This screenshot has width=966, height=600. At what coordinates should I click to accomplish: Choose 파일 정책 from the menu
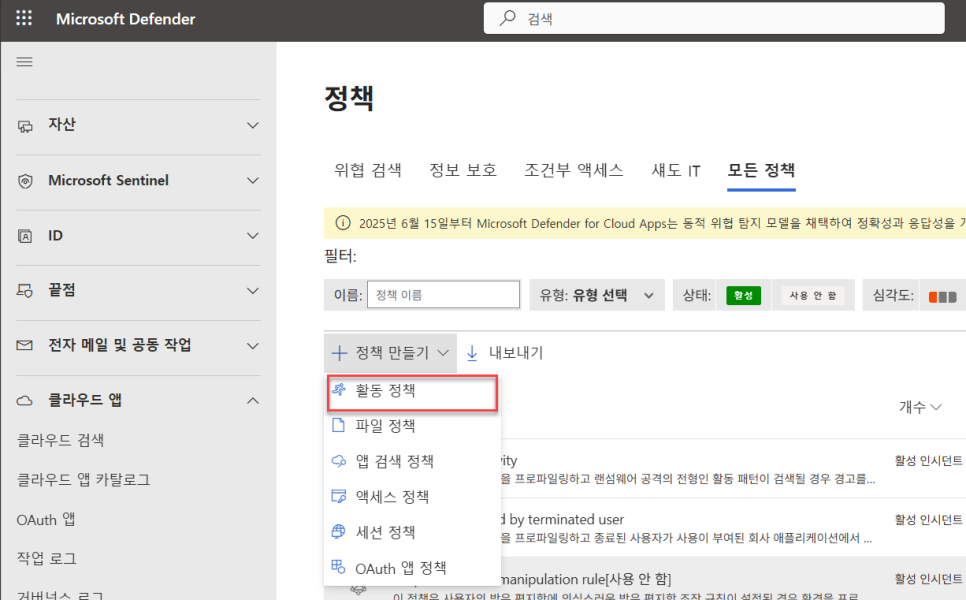(412, 426)
